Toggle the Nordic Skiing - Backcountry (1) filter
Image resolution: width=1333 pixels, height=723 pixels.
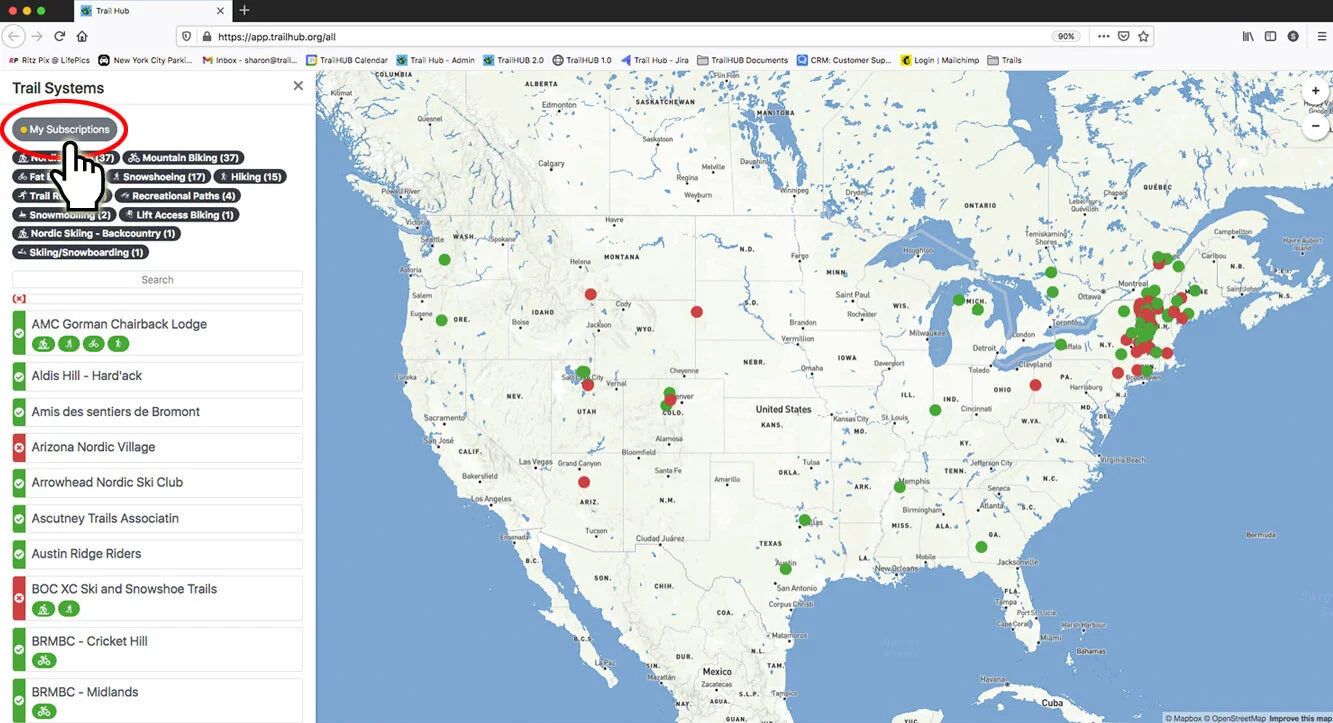[96, 234]
